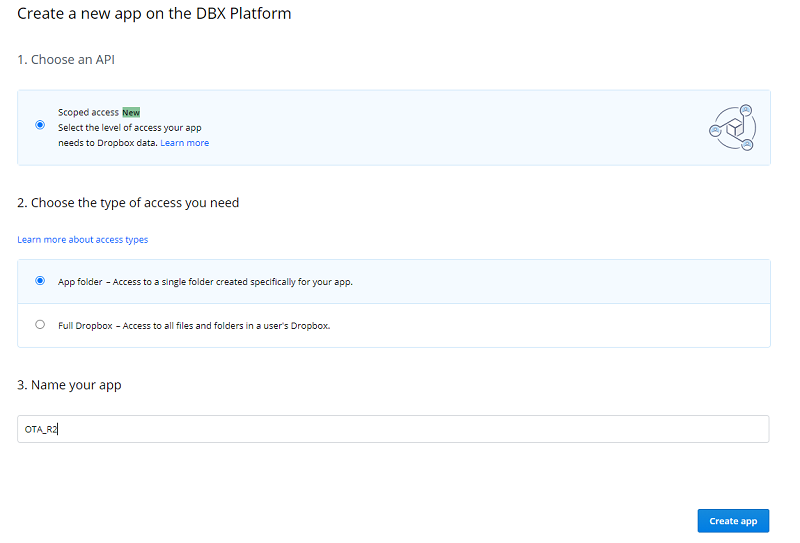Image resolution: width=800 pixels, height=543 pixels.
Task: Open Learn more about access types link
Action: (x=82, y=240)
